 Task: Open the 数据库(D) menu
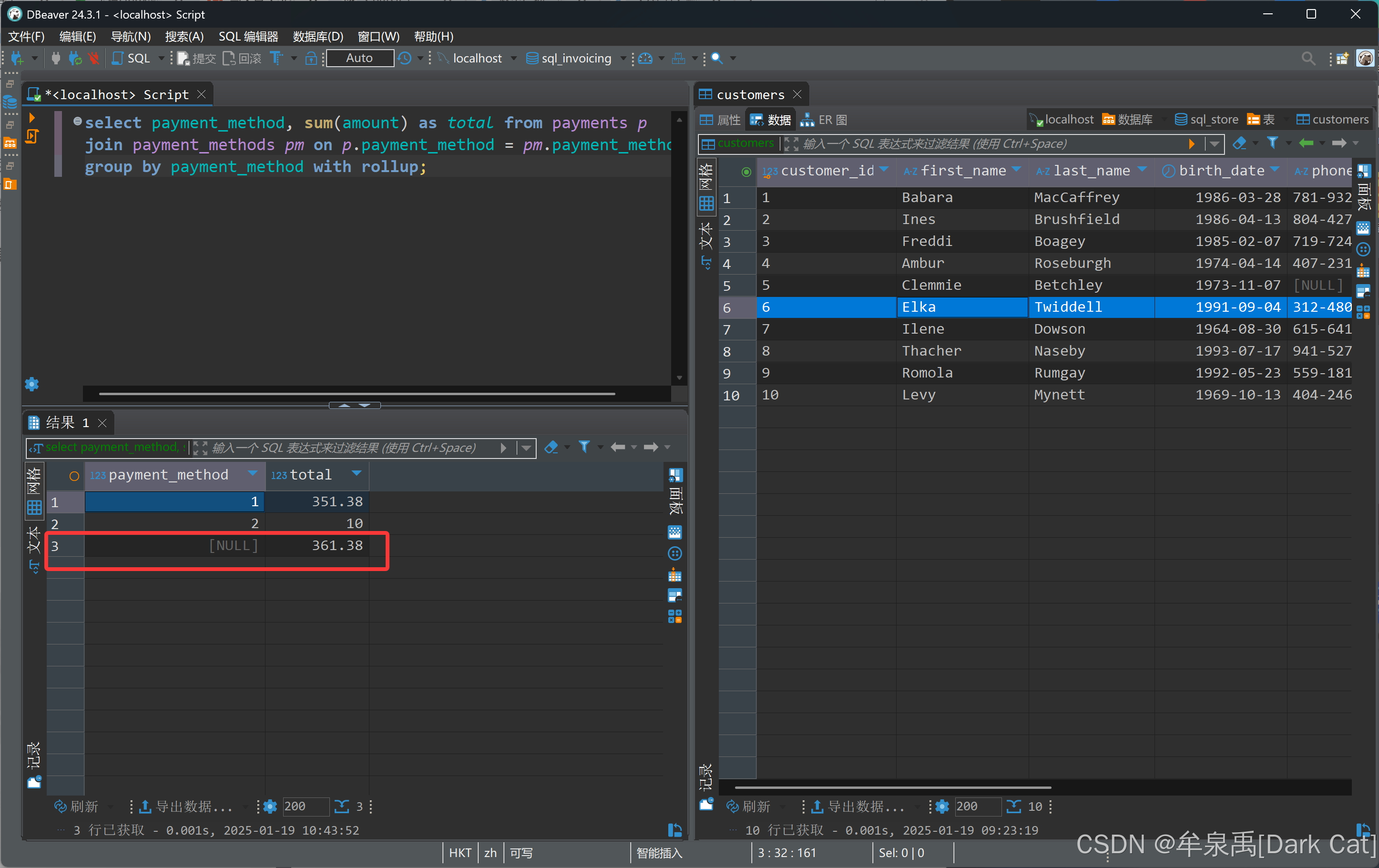[x=318, y=37]
